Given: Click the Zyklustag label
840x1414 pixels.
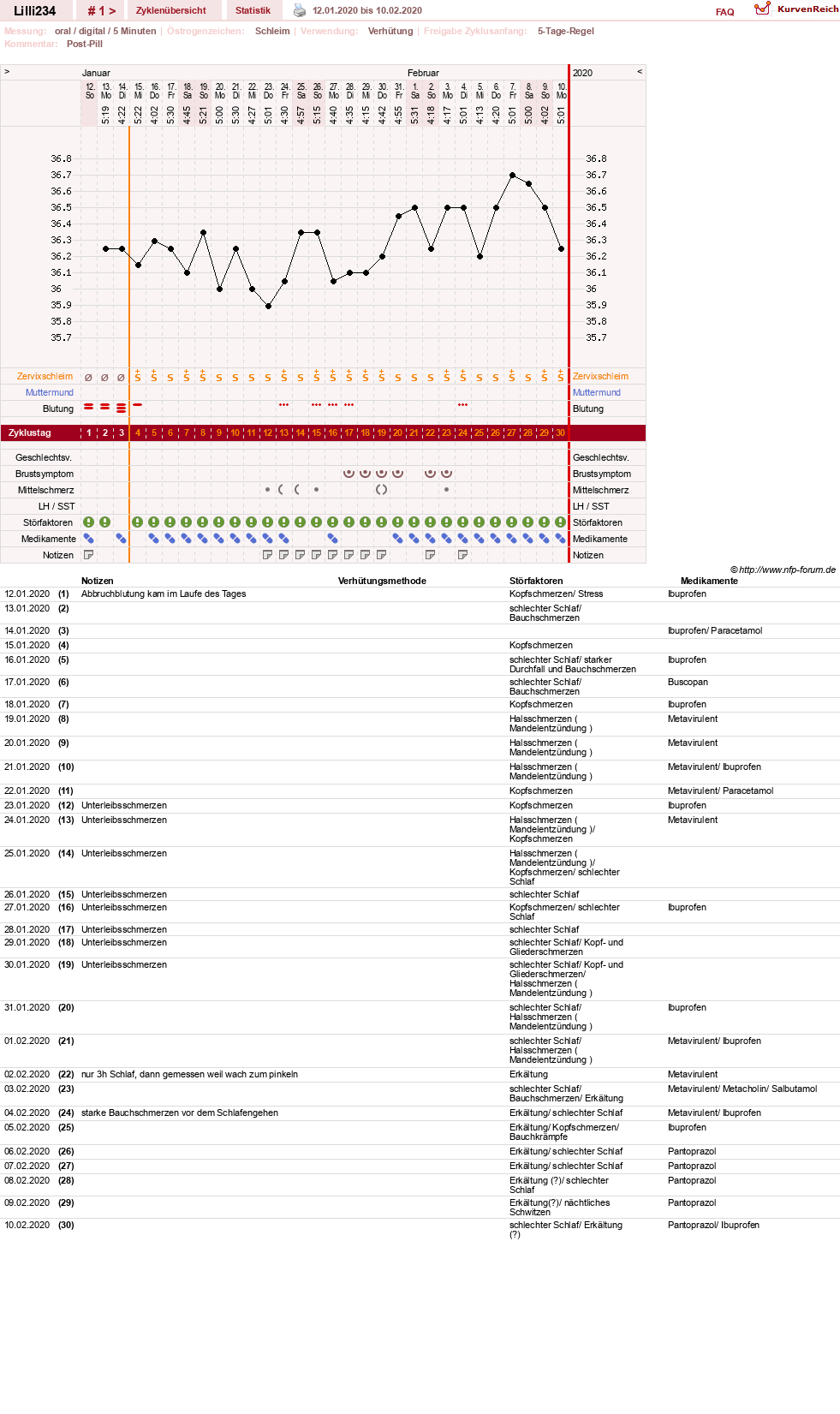Looking at the screenshot, I should tap(29, 433).
